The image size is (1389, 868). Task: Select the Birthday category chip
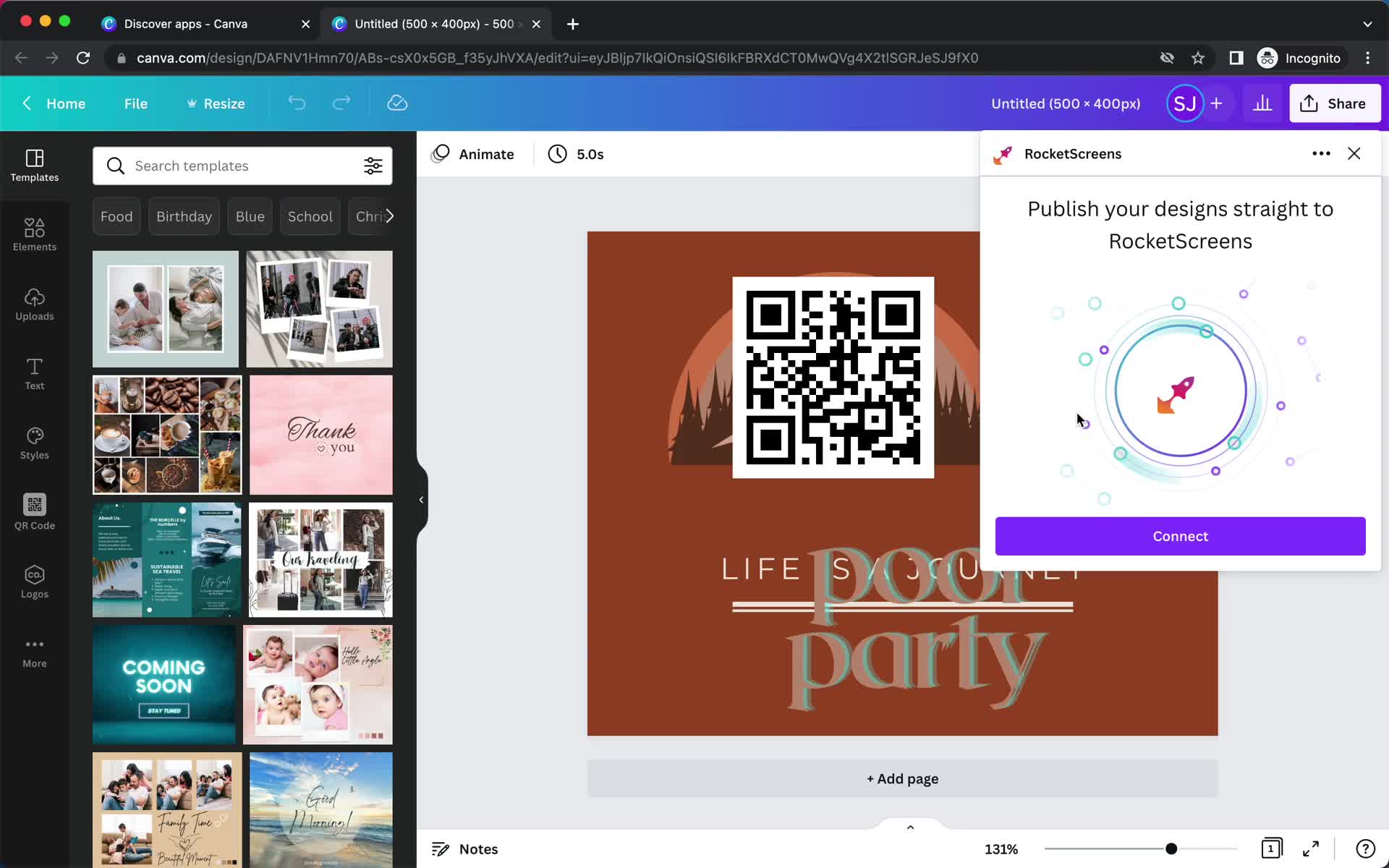click(x=184, y=216)
